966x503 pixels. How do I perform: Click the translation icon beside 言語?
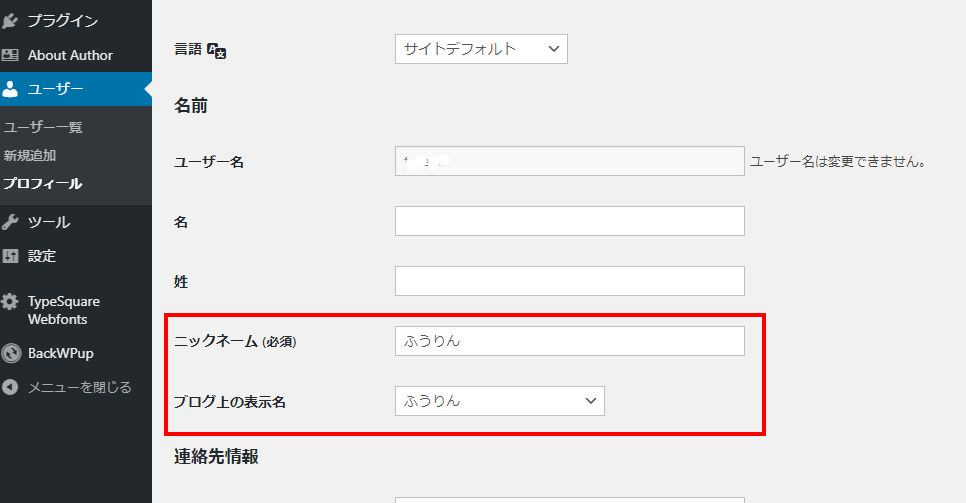click(x=216, y=51)
